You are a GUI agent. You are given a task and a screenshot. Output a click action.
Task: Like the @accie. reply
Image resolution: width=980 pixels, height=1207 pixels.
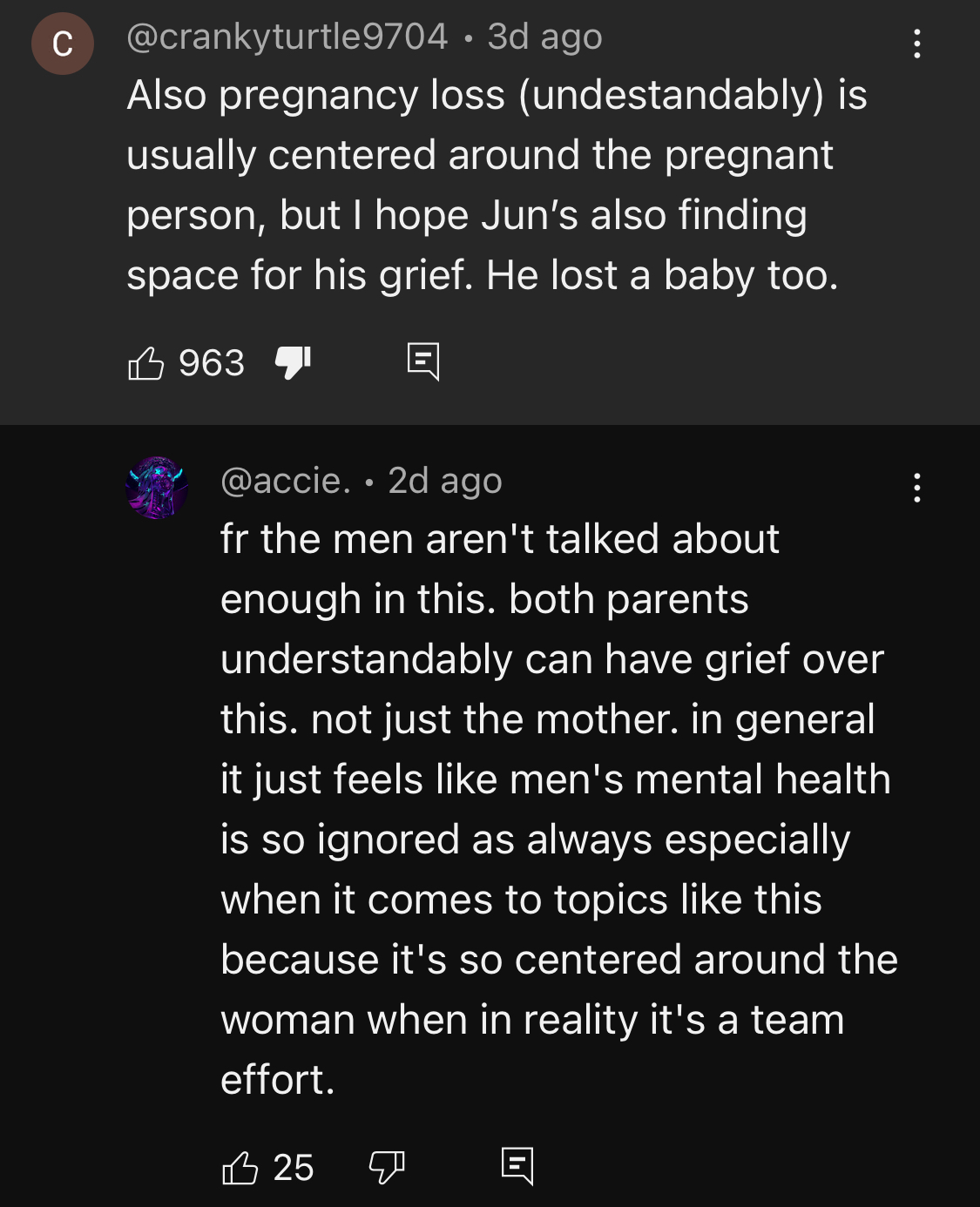(240, 1168)
